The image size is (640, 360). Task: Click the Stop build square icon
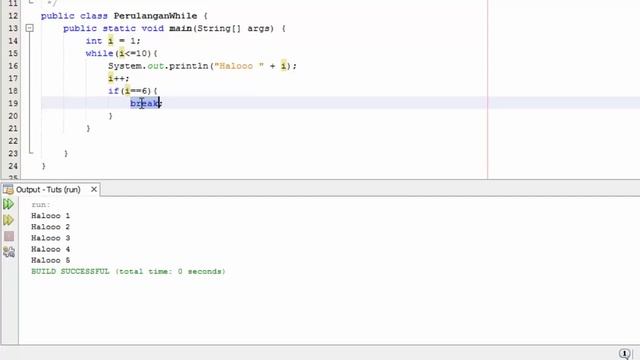9,236
